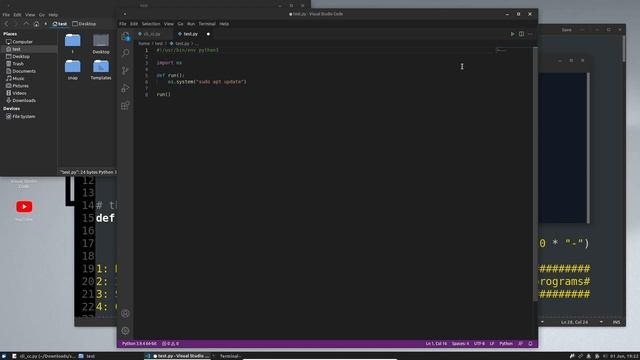
Task: Open the Extensions view in VS Code
Action: tap(125, 106)
